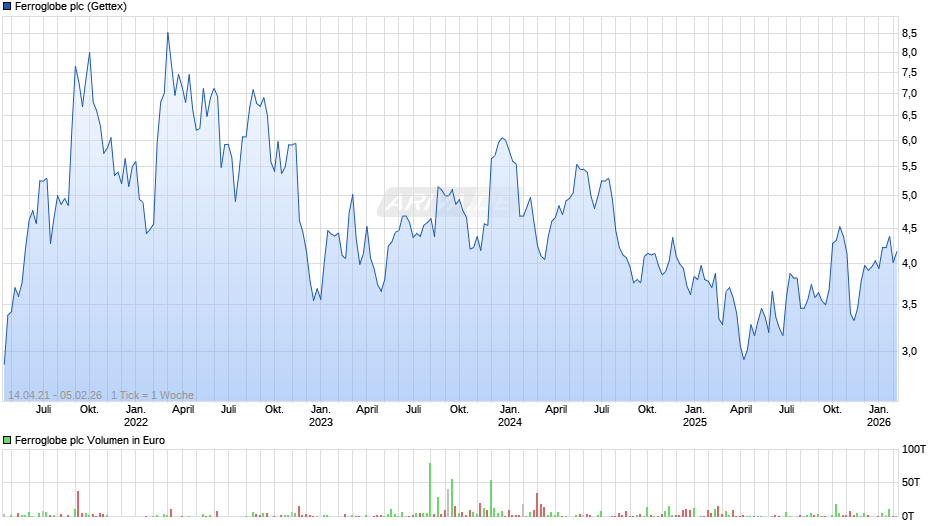Click the 100T volume axis value
Image resolution: width=940 pixels, height=526 pixels.
(914, 449)
